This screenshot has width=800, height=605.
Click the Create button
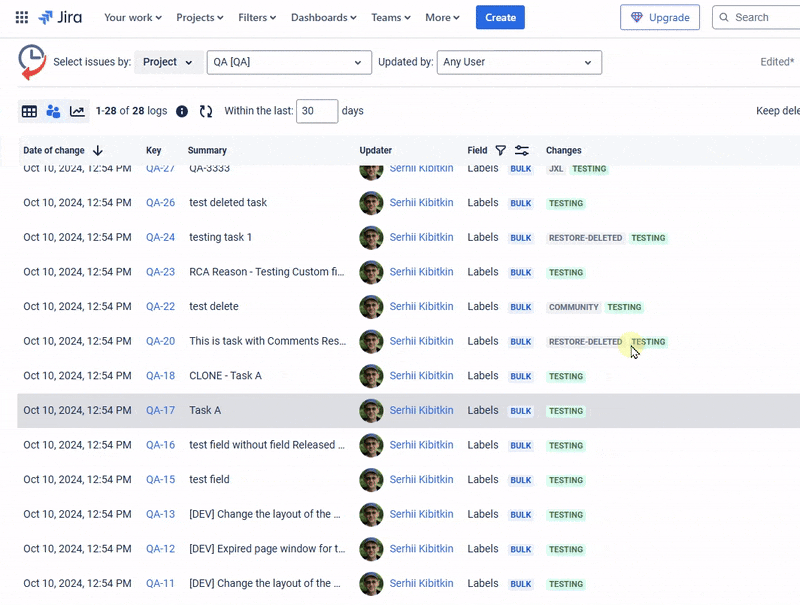(x=500, y=17)
